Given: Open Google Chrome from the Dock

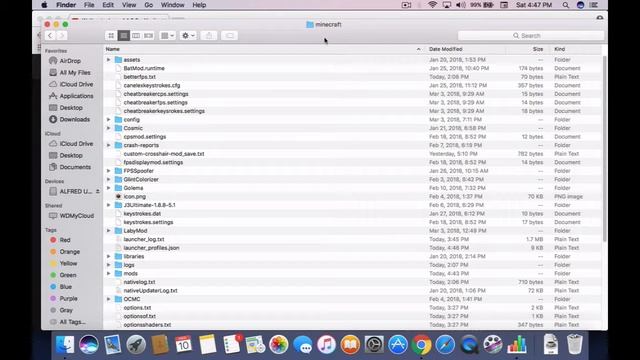Looking at the screenshot, I should tap(422, 344).
